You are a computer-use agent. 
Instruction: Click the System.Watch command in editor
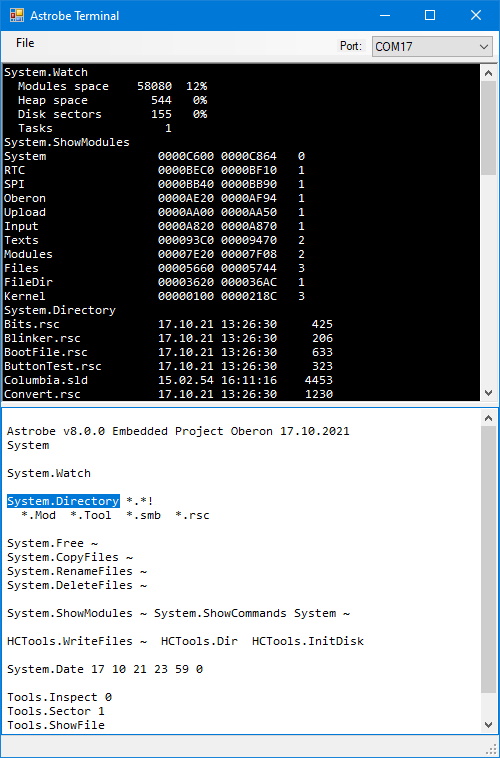pyautogui.click(x=49, y=473)
